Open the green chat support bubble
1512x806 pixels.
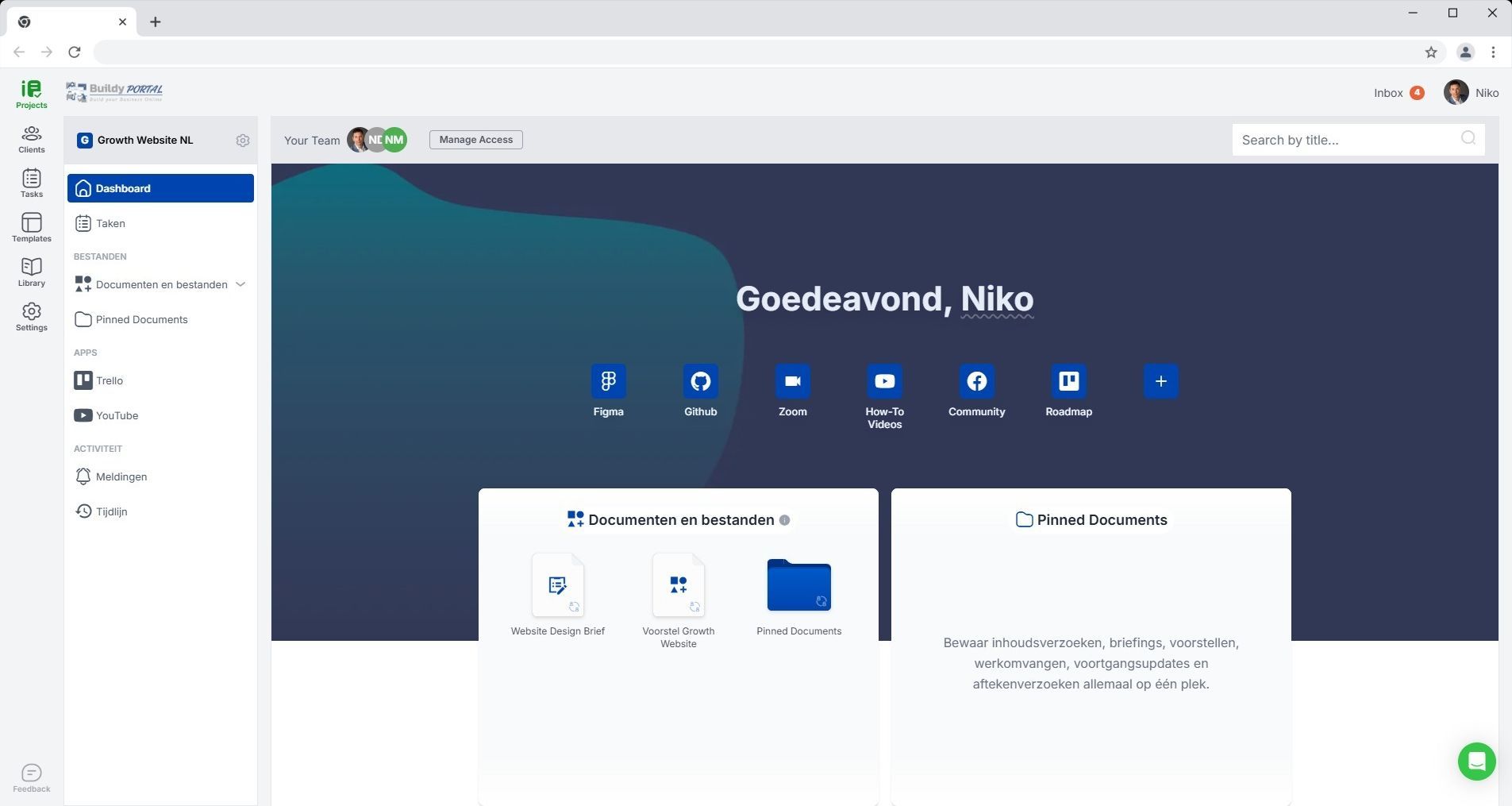pos(1476,762)
